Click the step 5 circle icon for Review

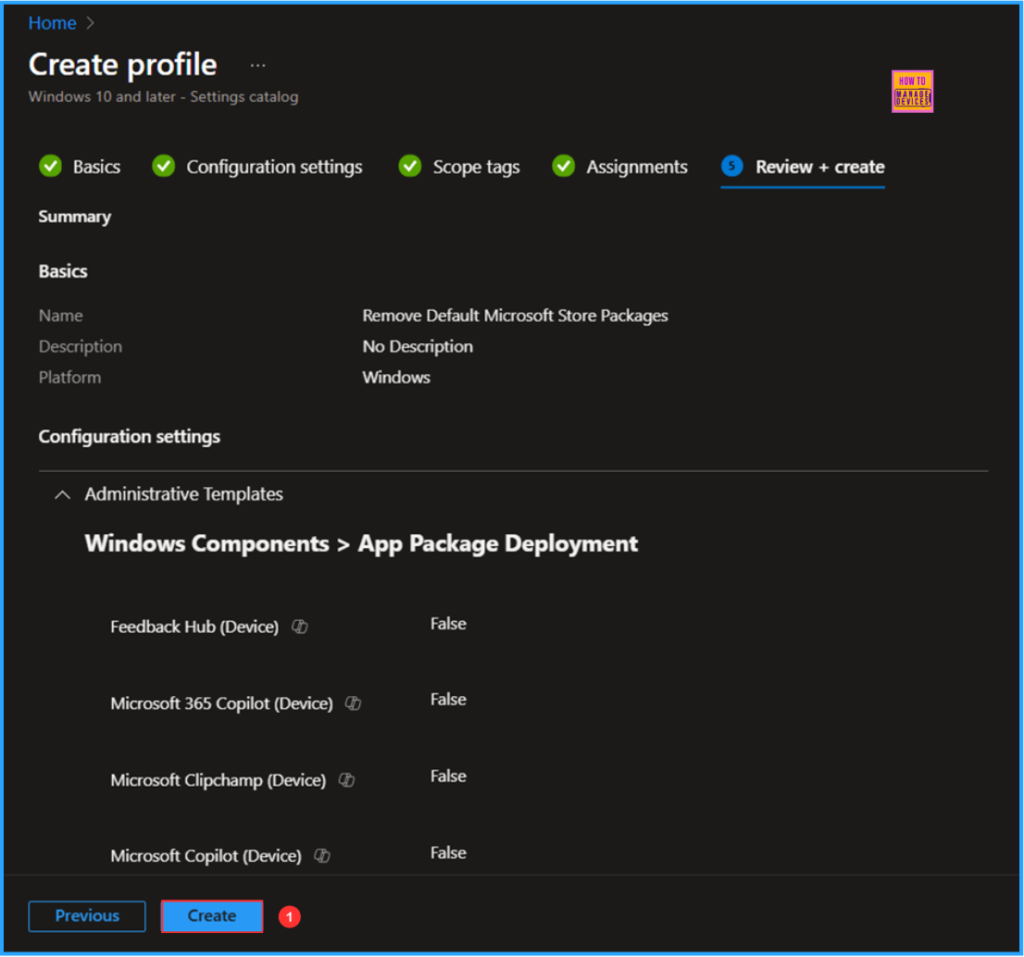pyautogui.click(x=732, y=167)
